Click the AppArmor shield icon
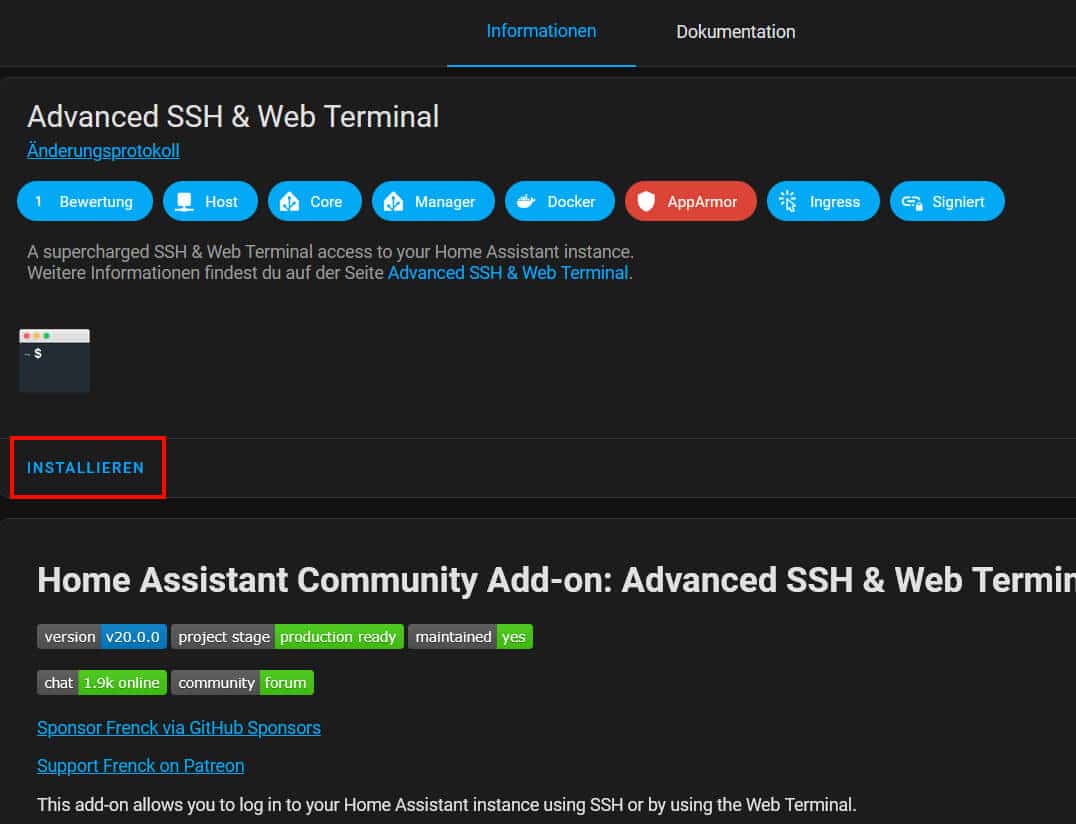Viewport: 1076px width, 824px height. pyautogui.click(x=646, y=202)
